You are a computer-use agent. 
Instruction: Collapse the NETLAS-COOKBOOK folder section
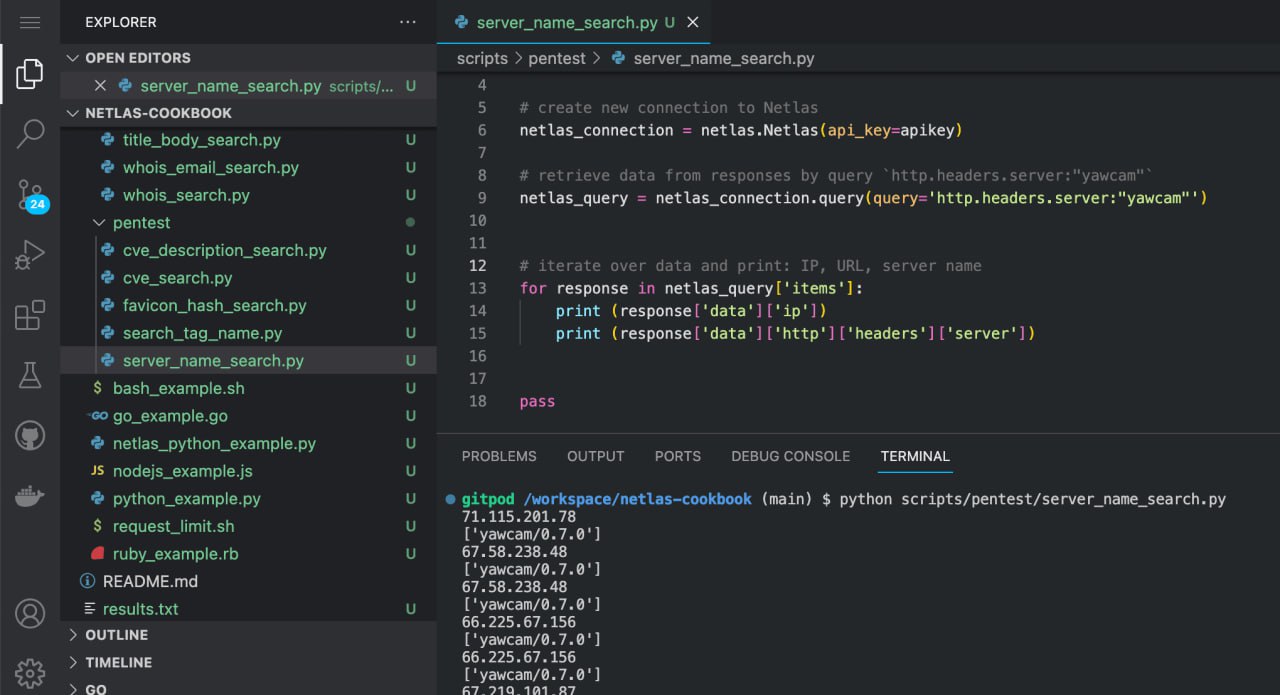(248, 113)
